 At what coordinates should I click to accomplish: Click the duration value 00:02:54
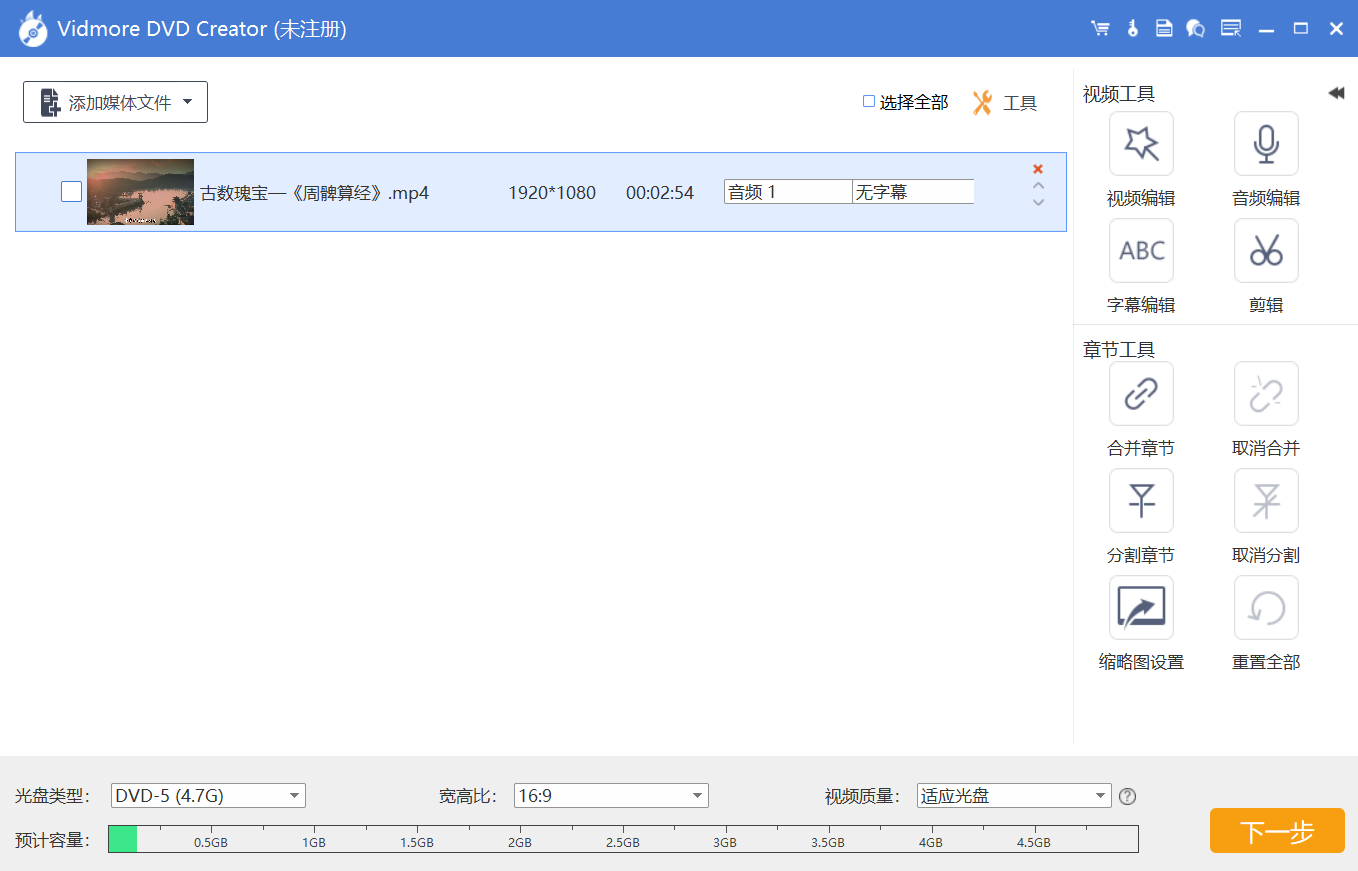tap(660, 193)
